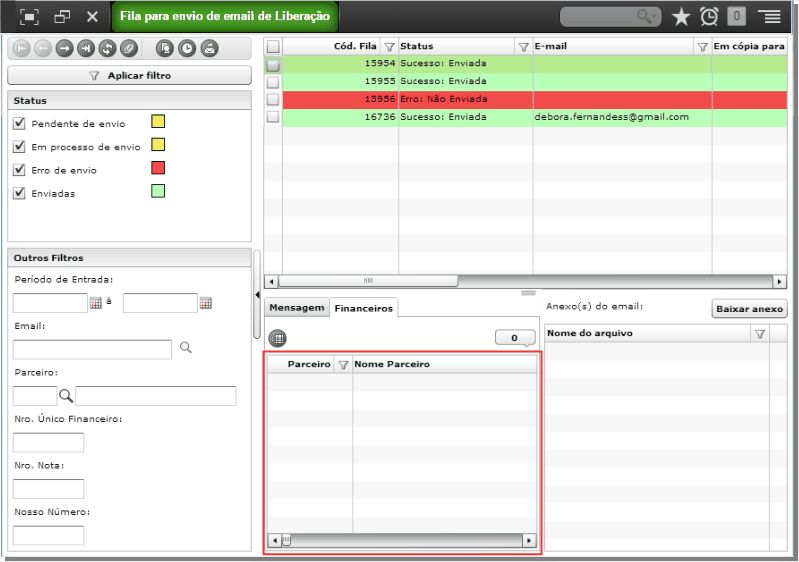Switch to the Mensagem tab
This screenshot has height=562, width=799.
coord(297,308)
